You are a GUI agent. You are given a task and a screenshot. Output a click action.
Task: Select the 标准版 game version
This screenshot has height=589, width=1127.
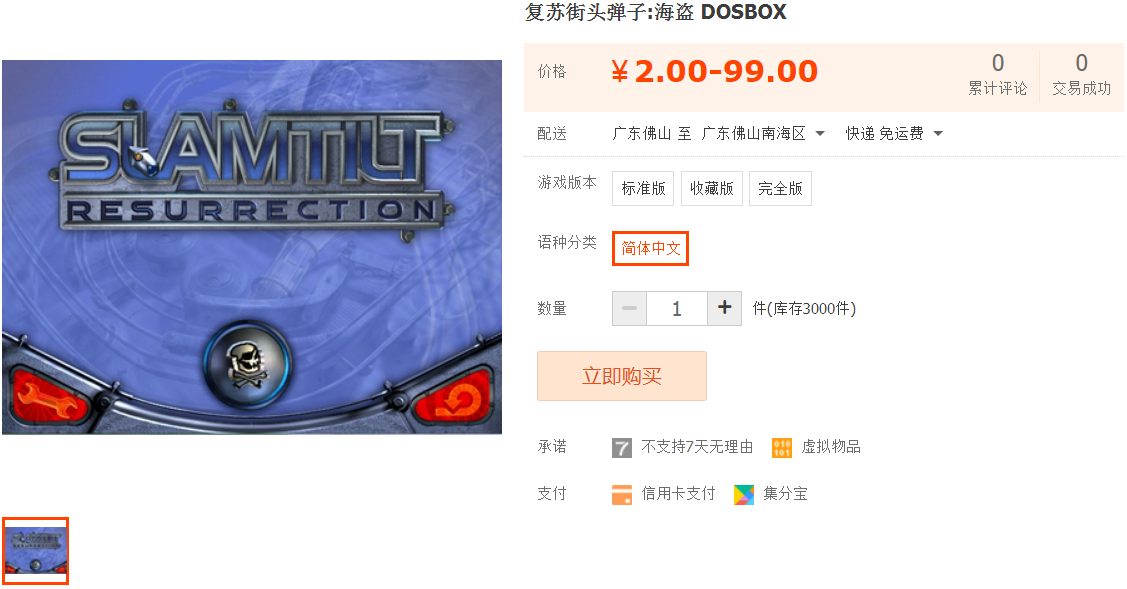[643, 188]
